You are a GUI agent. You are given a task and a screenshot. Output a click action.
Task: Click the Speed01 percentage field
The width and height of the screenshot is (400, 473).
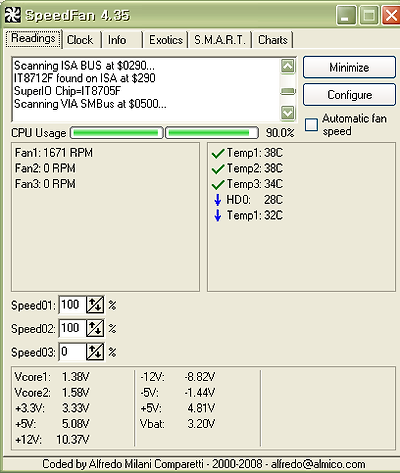72,305
